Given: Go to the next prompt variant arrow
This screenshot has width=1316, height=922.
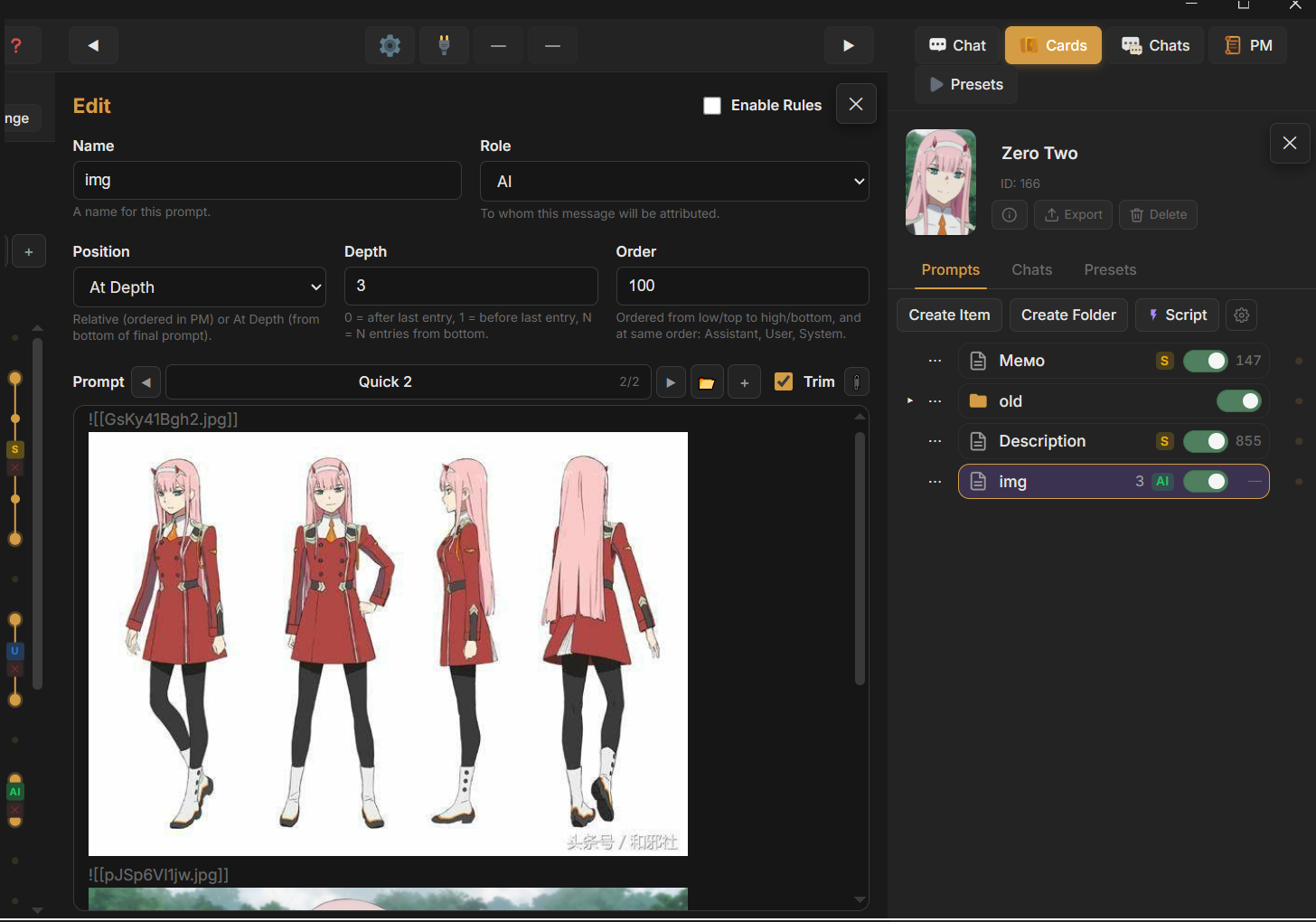Looking at the screenshot, I should 670,382.
